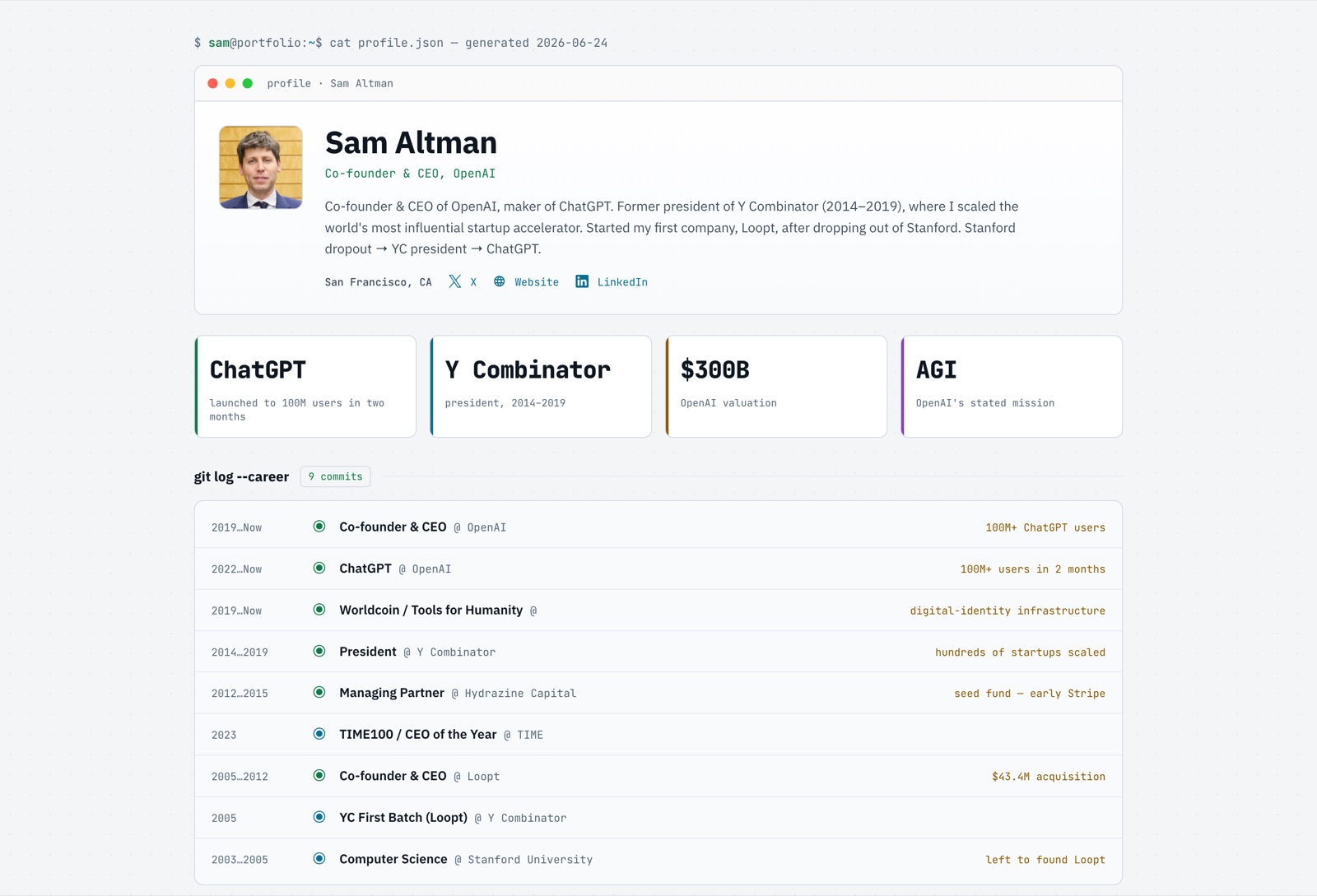Click the profile photo thumbnail
Viewport: 1317px width, 896px height.
pos(261,167)
